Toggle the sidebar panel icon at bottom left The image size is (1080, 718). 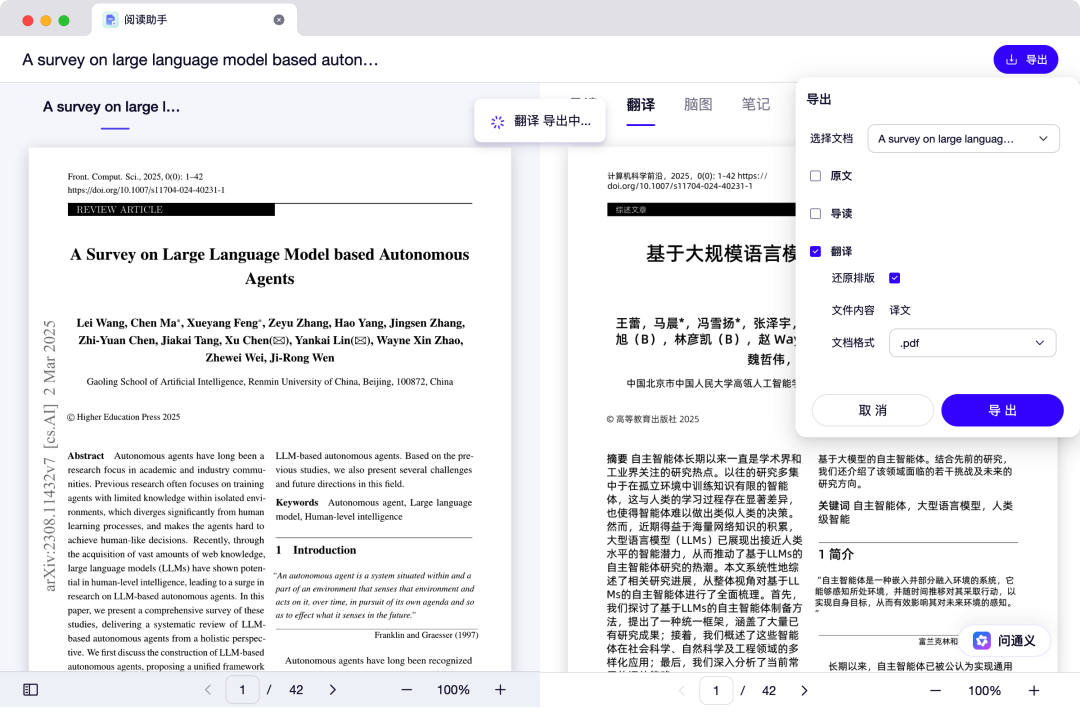31,690
